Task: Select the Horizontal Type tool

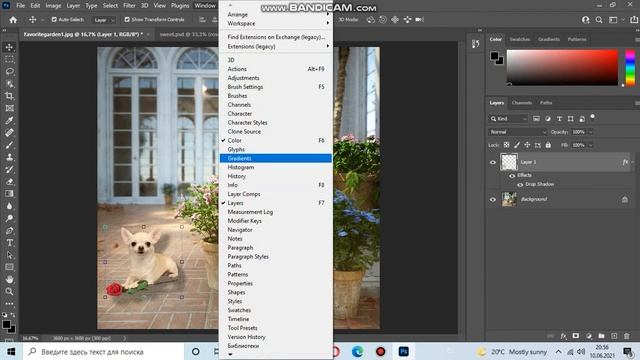Action: pyautogui.click(x=9, y=243)
